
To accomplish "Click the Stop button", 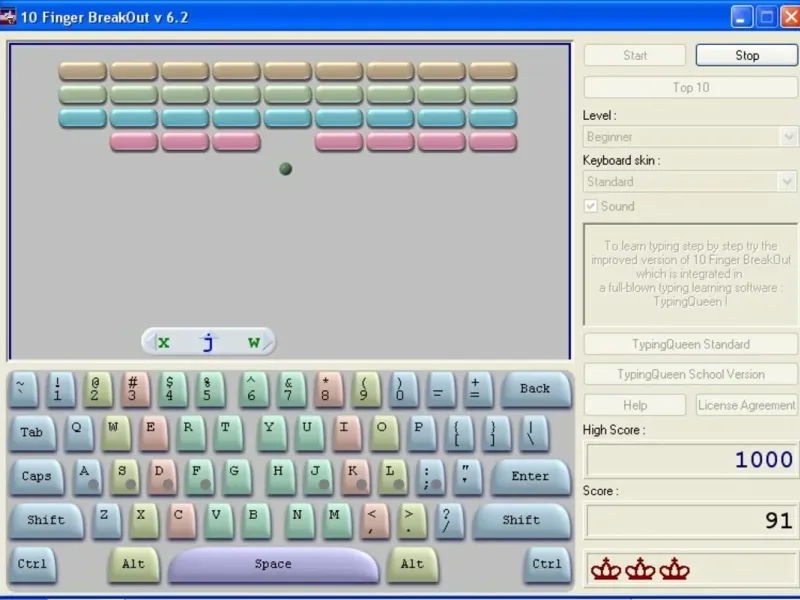I will click(x=746, y=55).
